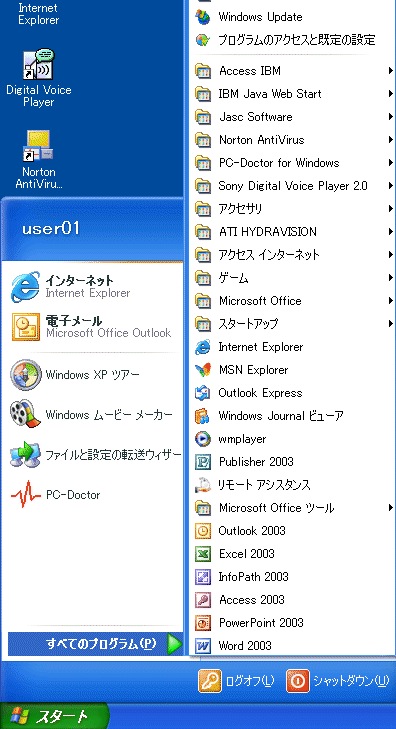This screenshot has width=396, height=729.
Task: Expand the Norton AntiVirus submenu arrow
Action: pyautogui.click(x=391, y=140)
